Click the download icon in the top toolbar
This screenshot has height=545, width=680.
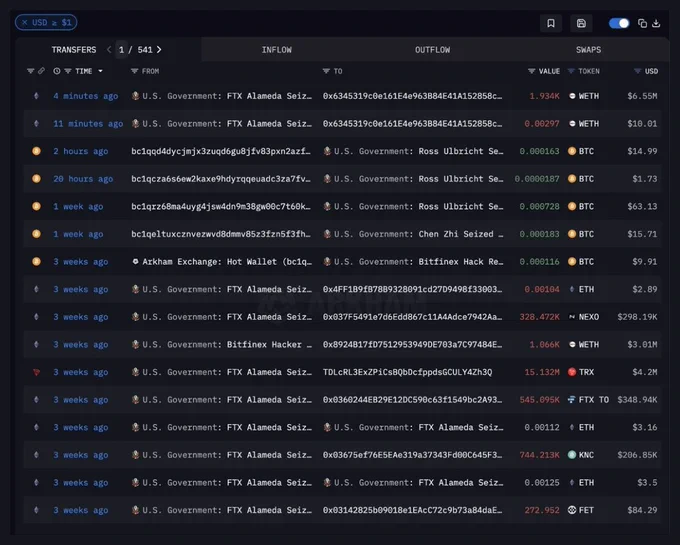click(x=656, y=23)
